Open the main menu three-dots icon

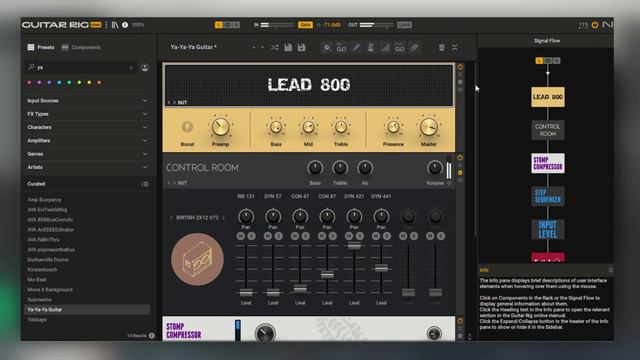pos(106,25)
